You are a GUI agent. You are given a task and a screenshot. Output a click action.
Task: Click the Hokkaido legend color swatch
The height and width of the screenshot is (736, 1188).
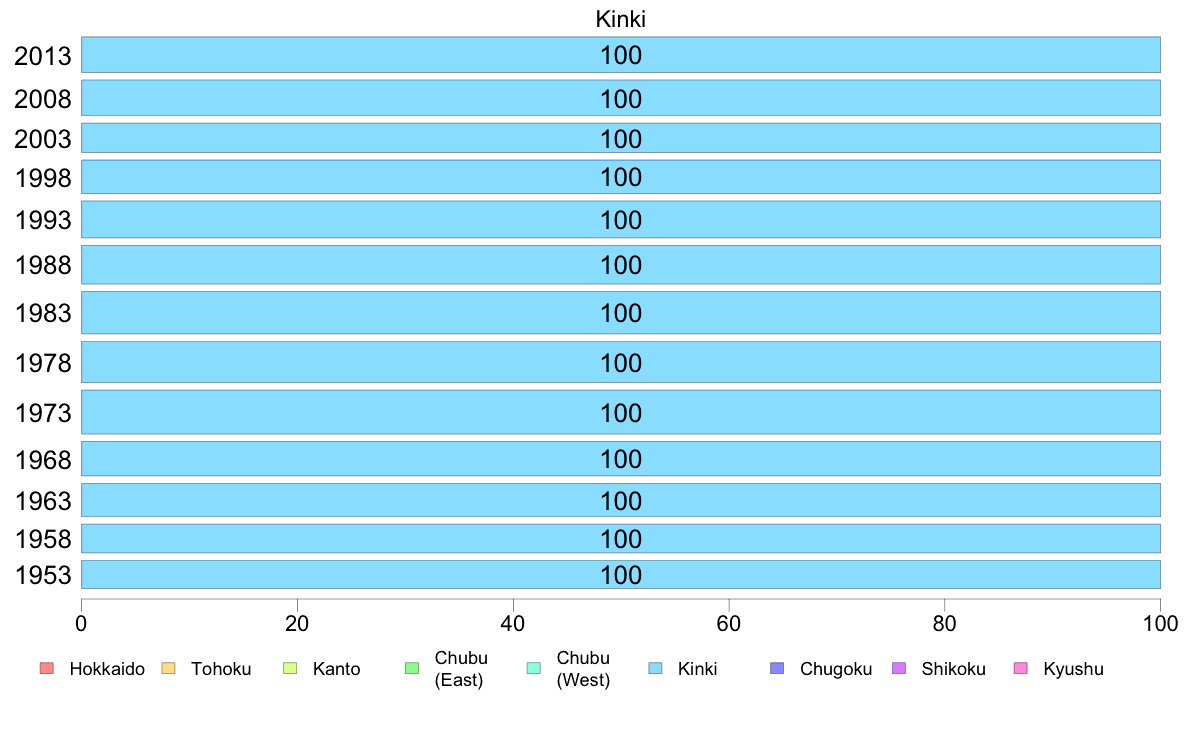(x=46, y=668)
